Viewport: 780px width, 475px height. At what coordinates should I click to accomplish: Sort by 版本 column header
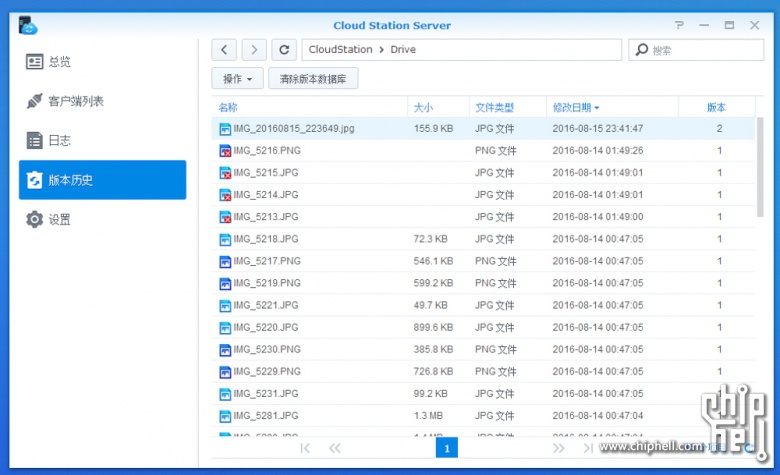716,107
